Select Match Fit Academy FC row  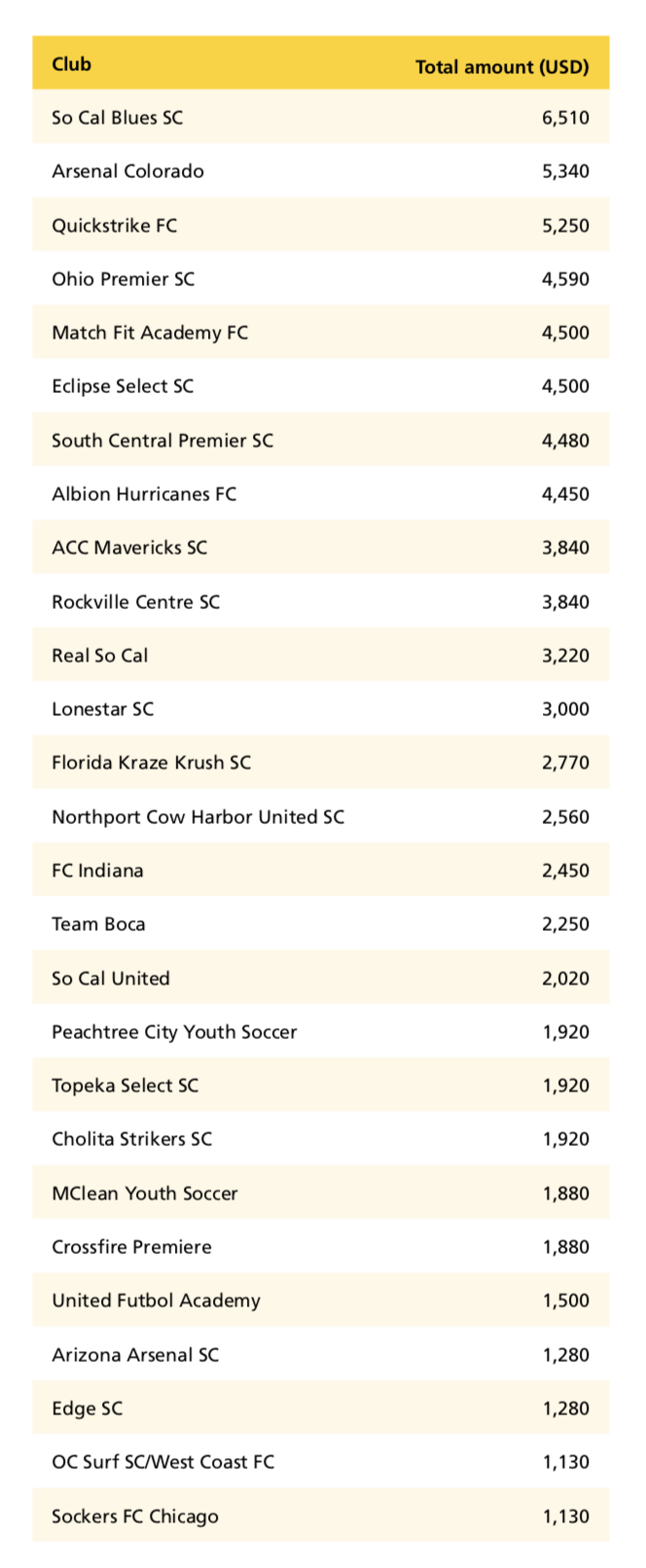click(321, 333)
